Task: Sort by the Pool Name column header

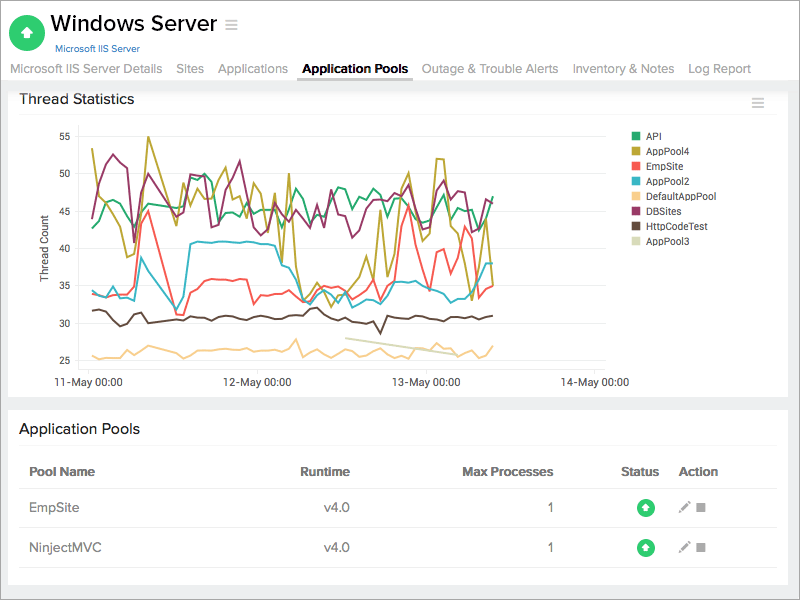Action: coord(62,472)
